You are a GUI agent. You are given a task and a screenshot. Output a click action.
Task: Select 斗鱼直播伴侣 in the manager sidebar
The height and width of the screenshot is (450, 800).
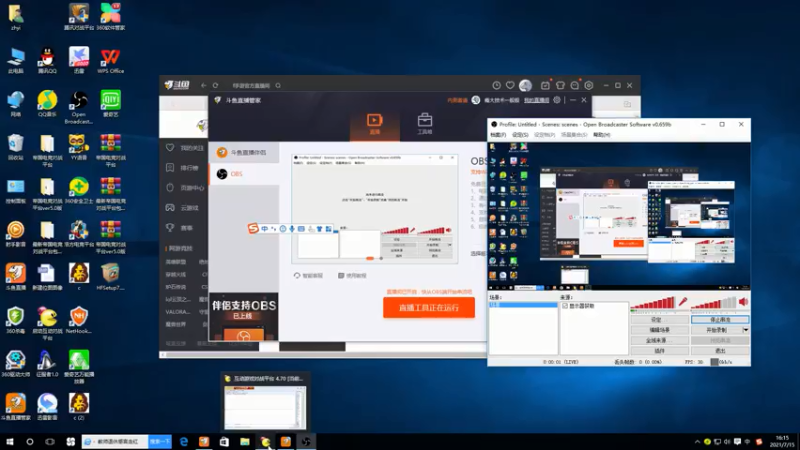click(x=244, y=153)
